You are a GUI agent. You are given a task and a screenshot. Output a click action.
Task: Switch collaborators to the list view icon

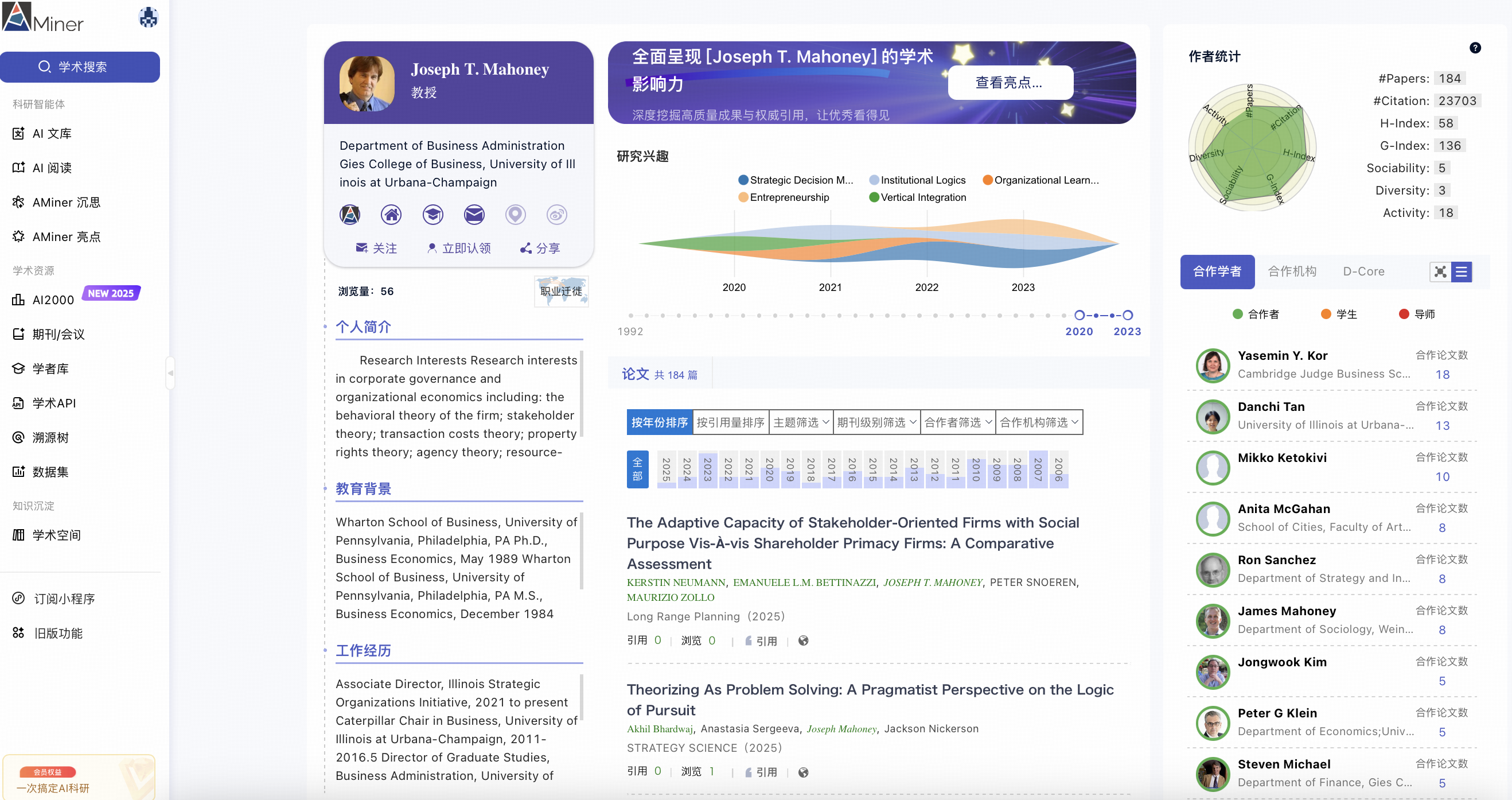click(x=1461, y=272)
